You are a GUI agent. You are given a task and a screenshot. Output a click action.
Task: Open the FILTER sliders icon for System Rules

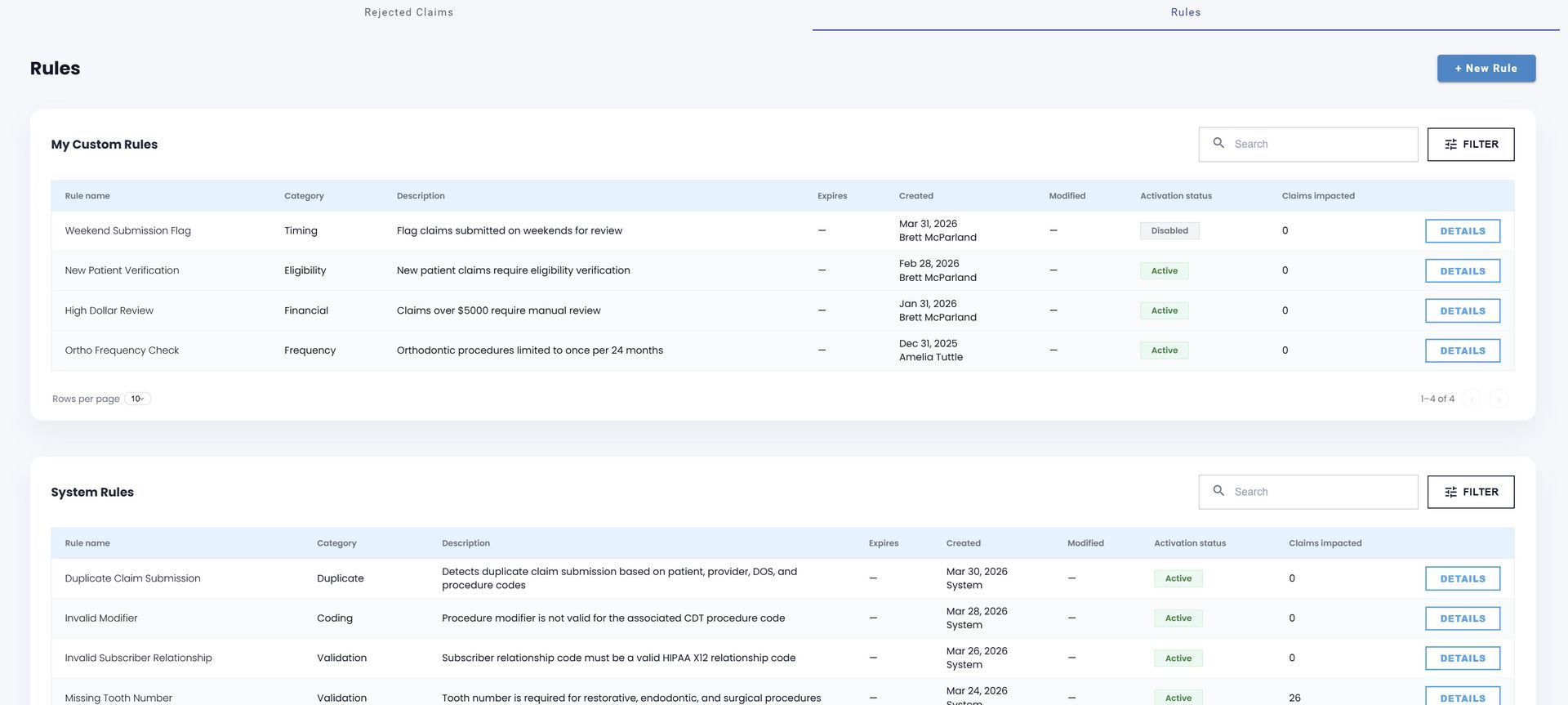pos(1450,493)
